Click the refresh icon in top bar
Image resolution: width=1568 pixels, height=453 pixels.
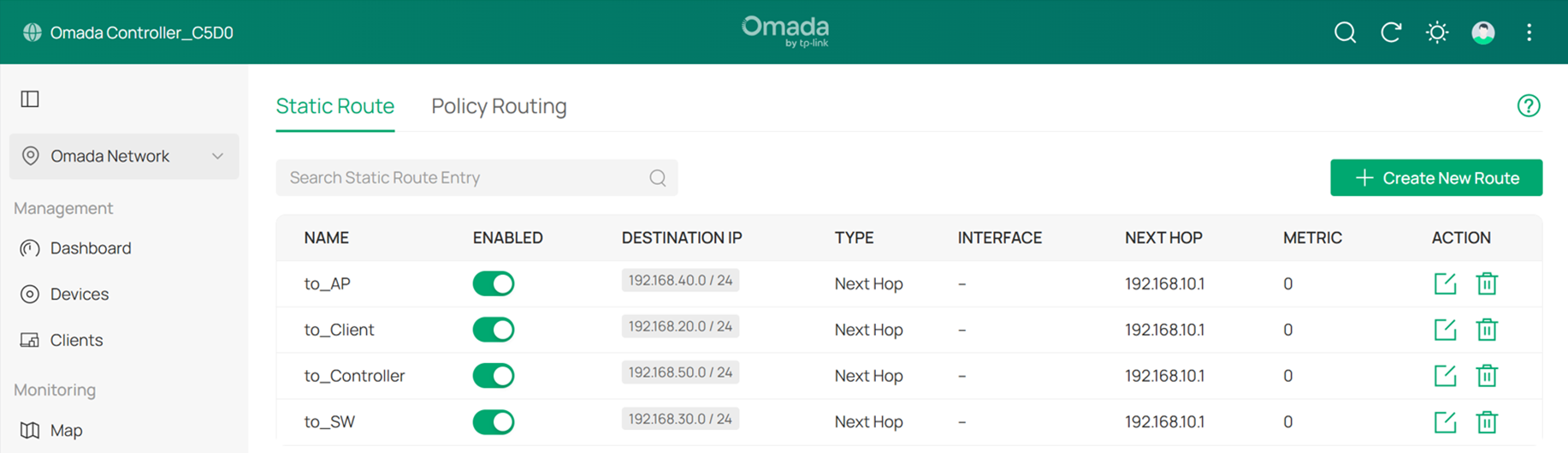1391,33
